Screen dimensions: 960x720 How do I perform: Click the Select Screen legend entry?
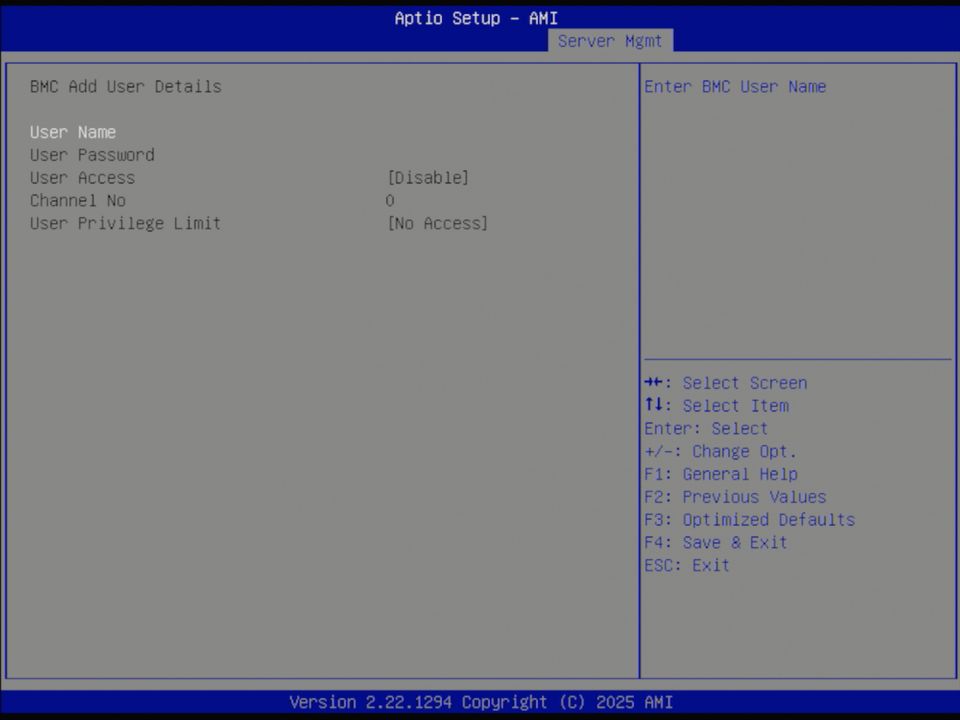tap(725, 383)
